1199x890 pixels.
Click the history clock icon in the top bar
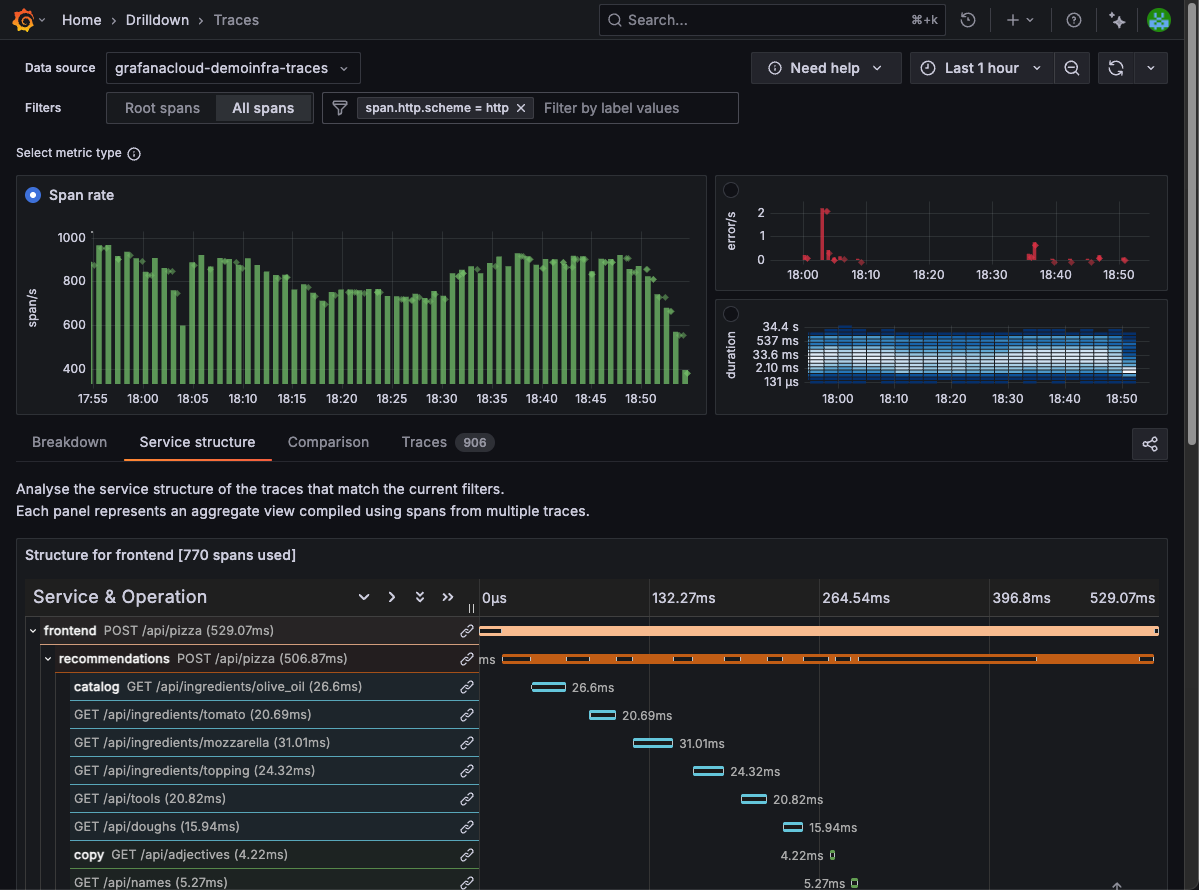coord(967,20)
